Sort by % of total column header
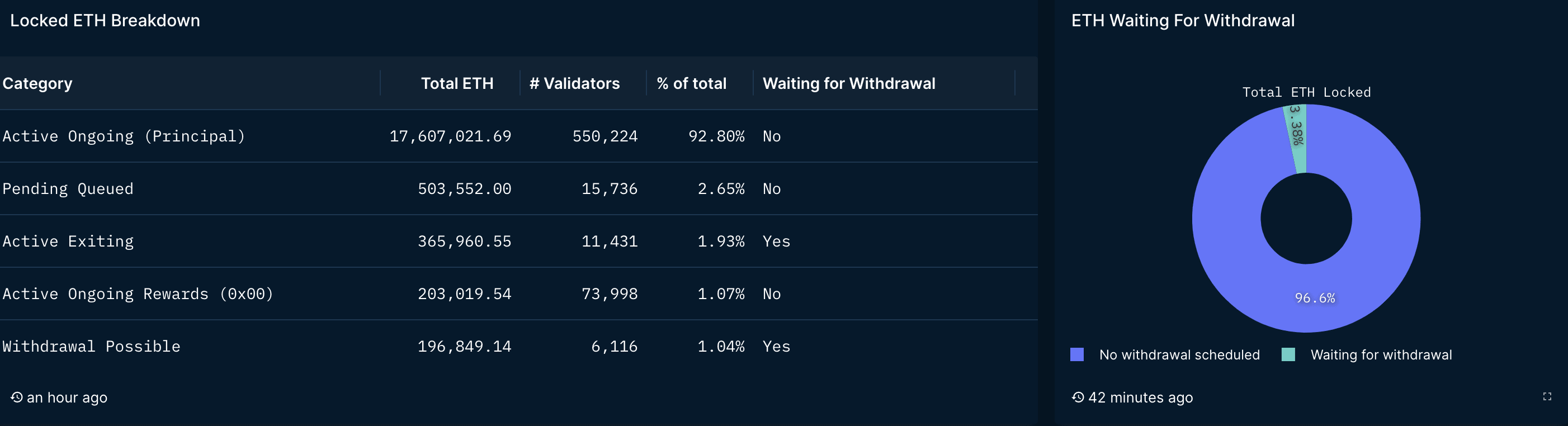Image resolution: width=1568 pixels, height=426 pixels. coord(692,83)
